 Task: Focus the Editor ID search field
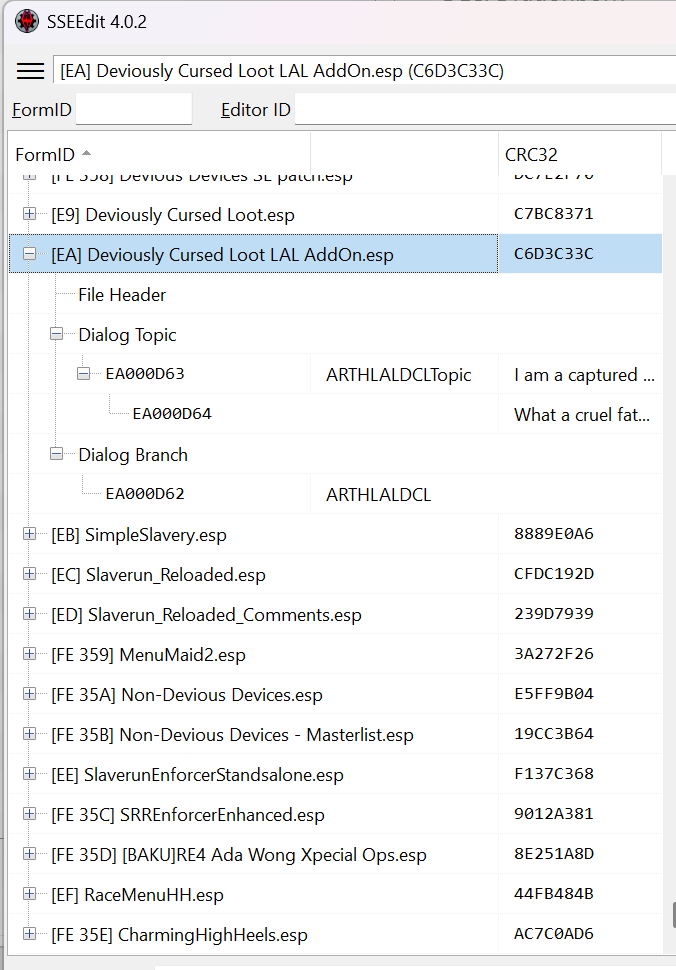(x=485, y=109)
